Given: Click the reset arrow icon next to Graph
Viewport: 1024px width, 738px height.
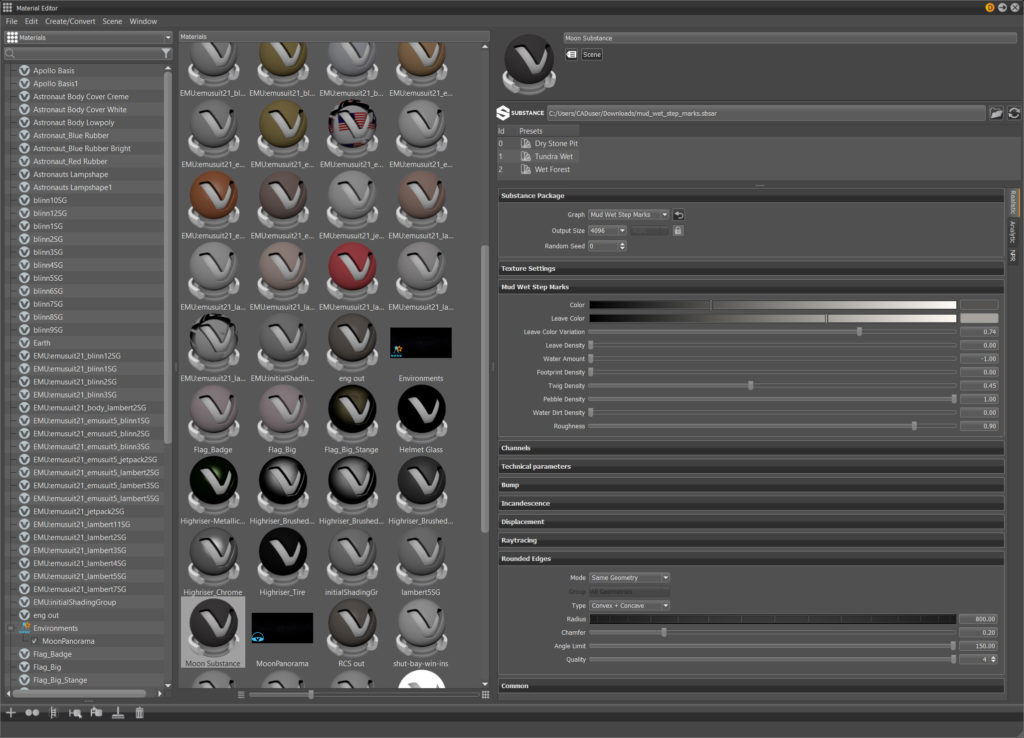Looking at the screenshot, I should (x=679, y=214).
